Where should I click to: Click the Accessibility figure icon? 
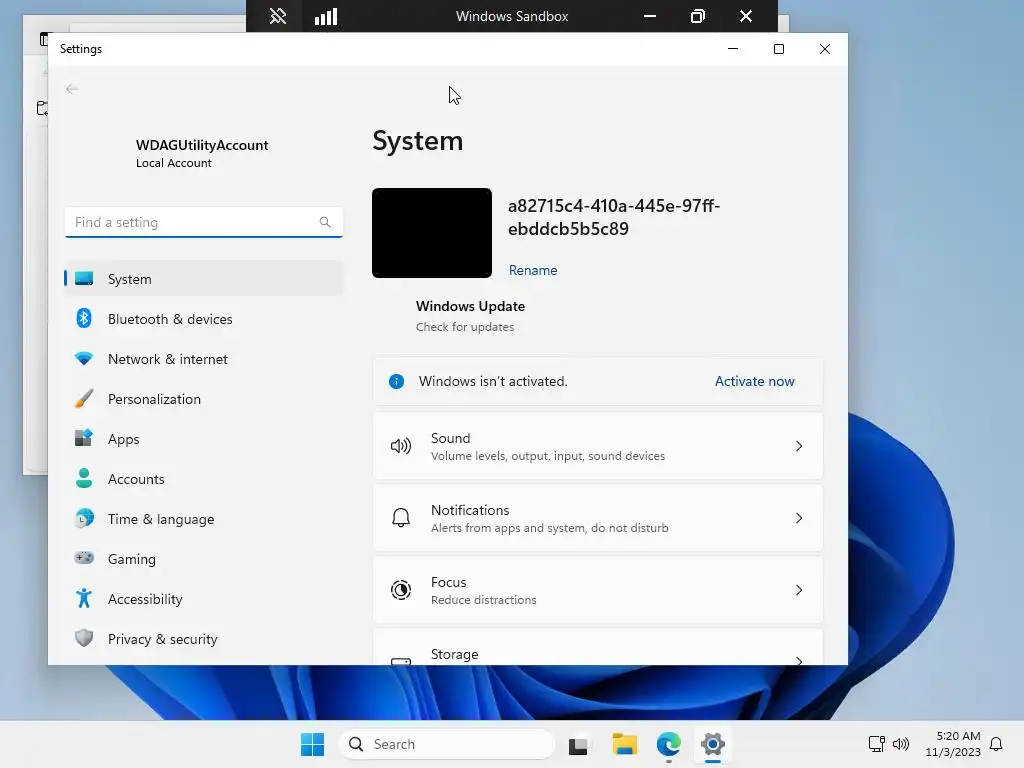pos(84,598)
